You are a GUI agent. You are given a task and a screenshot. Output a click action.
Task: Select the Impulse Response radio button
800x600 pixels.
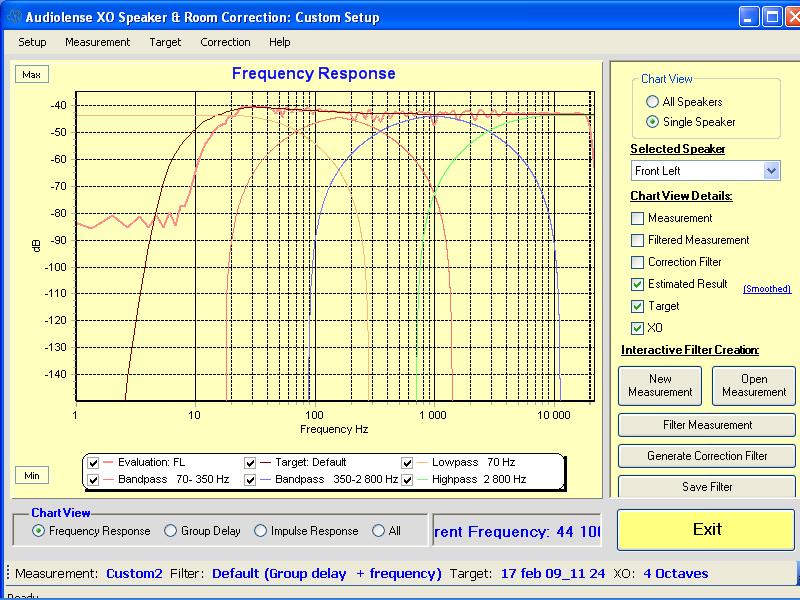point(260,531)
